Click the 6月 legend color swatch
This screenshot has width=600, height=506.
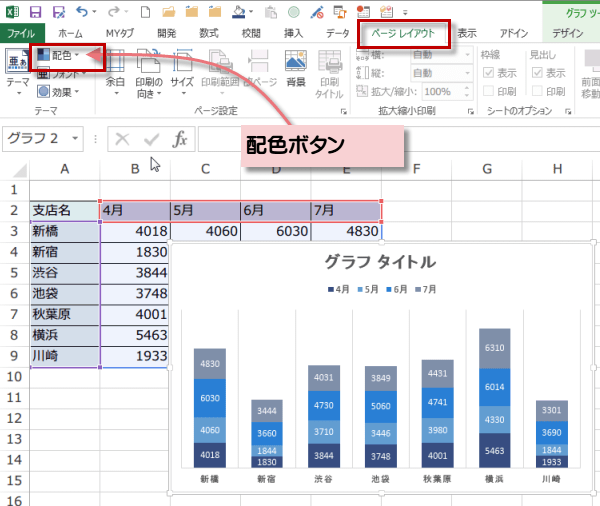[389, 289]
